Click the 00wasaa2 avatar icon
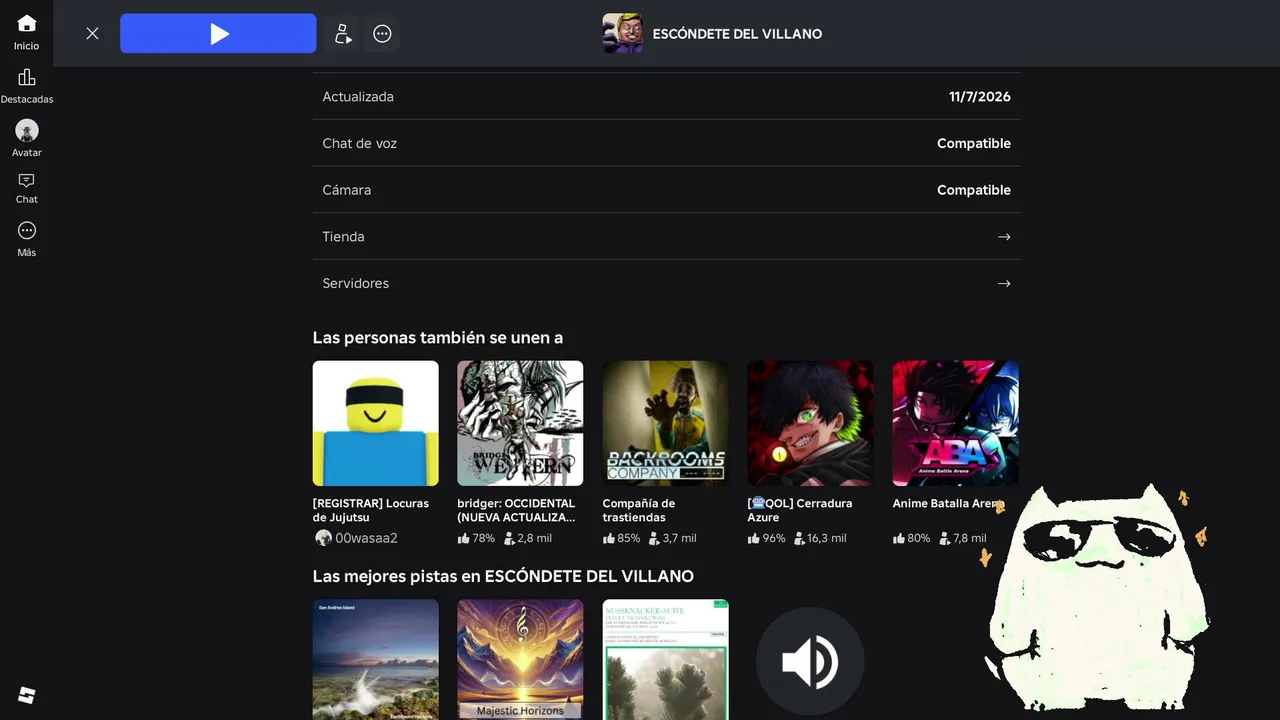 323,538
